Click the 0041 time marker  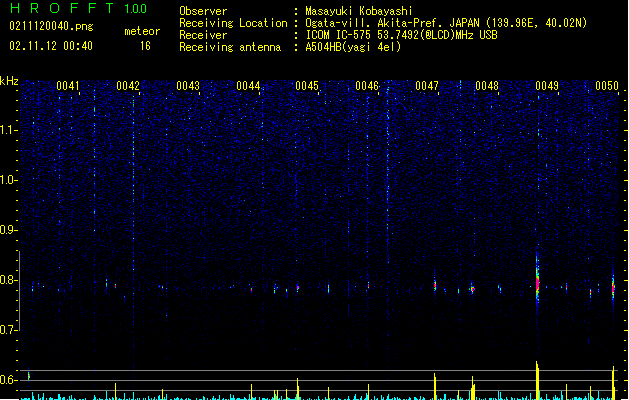click(x=68, y=86)
